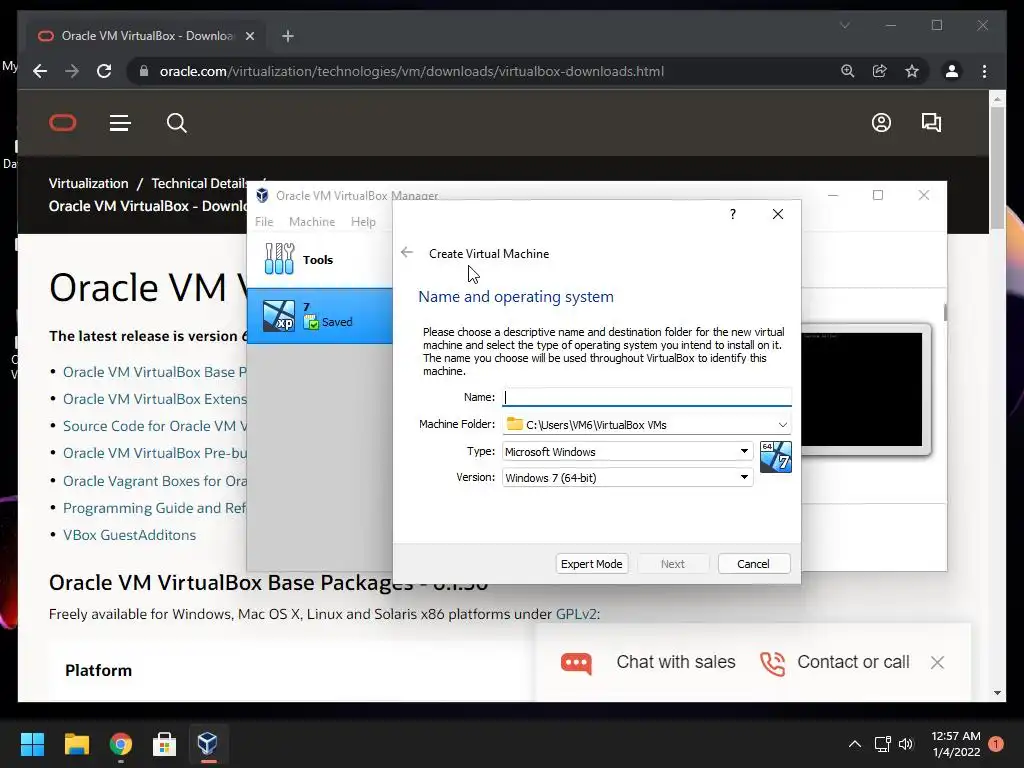Image resolution: width=1024 pixels, height=768 pixels.
Task: Open the Chrome profile avatar
Action: click(952, 71)
